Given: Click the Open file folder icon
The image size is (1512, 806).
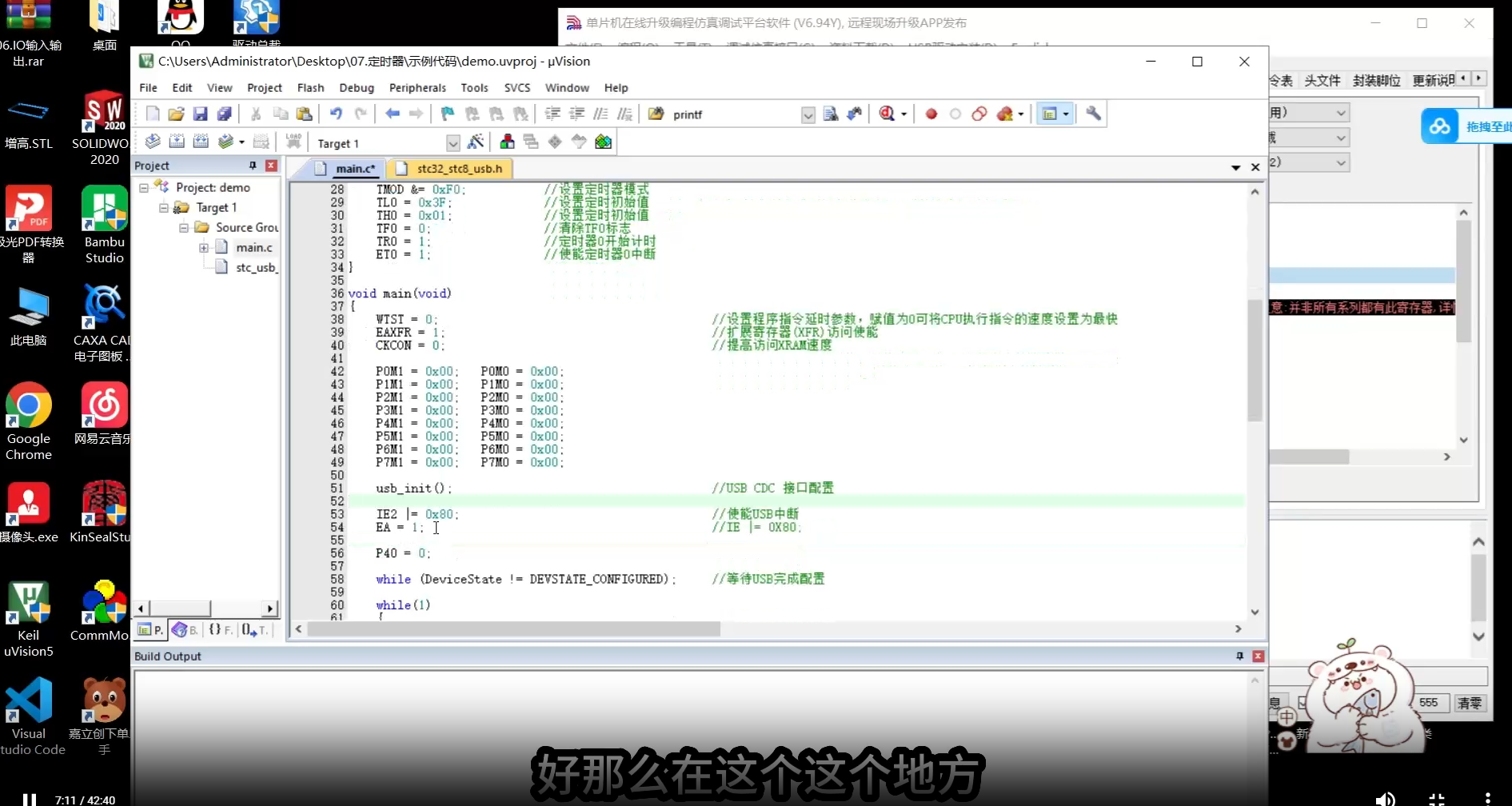Looking at the screenshot, I should coord(177,114).
